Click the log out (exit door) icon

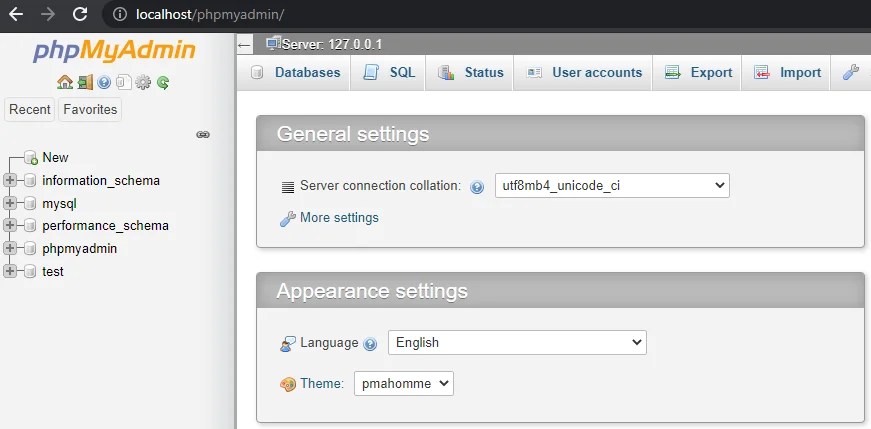pyautogui.click(x=85, y=83)
